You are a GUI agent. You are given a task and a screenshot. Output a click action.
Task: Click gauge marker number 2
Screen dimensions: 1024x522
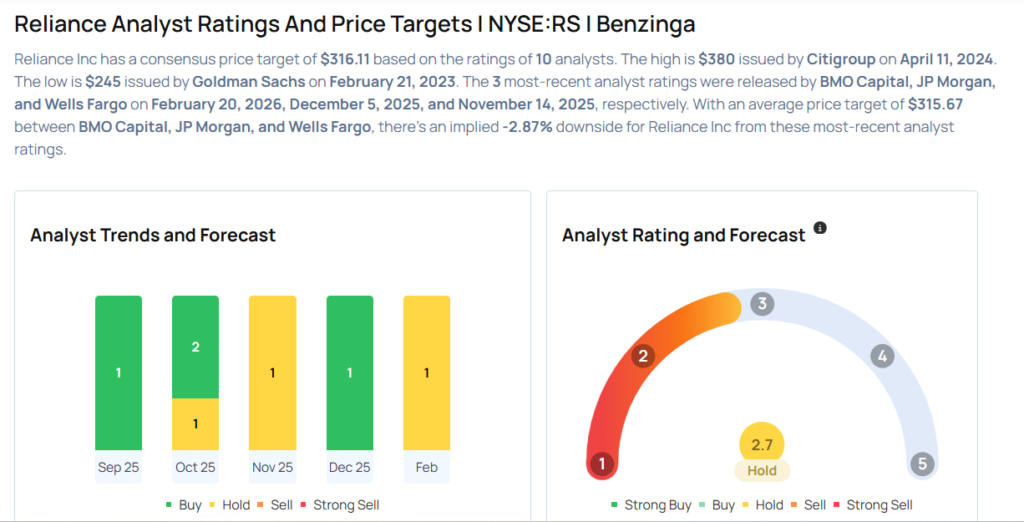click(644, 356)
